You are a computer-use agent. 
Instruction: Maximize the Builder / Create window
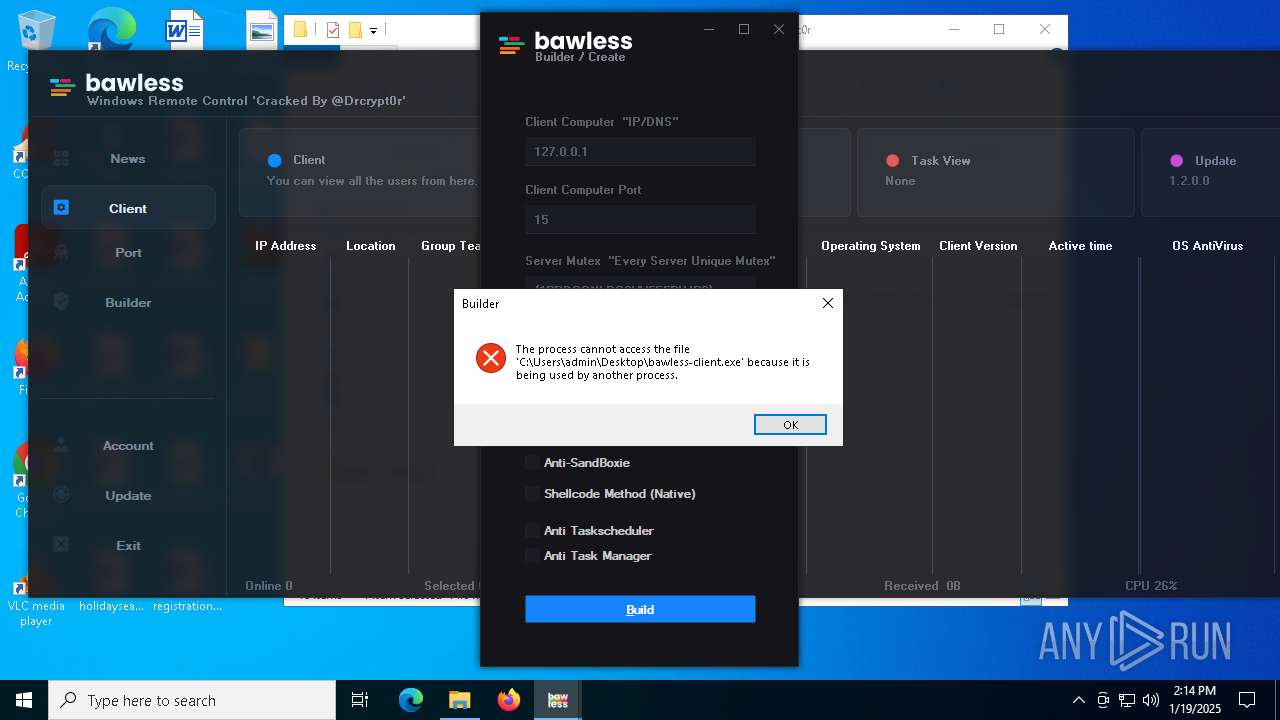tap(744, 29)
